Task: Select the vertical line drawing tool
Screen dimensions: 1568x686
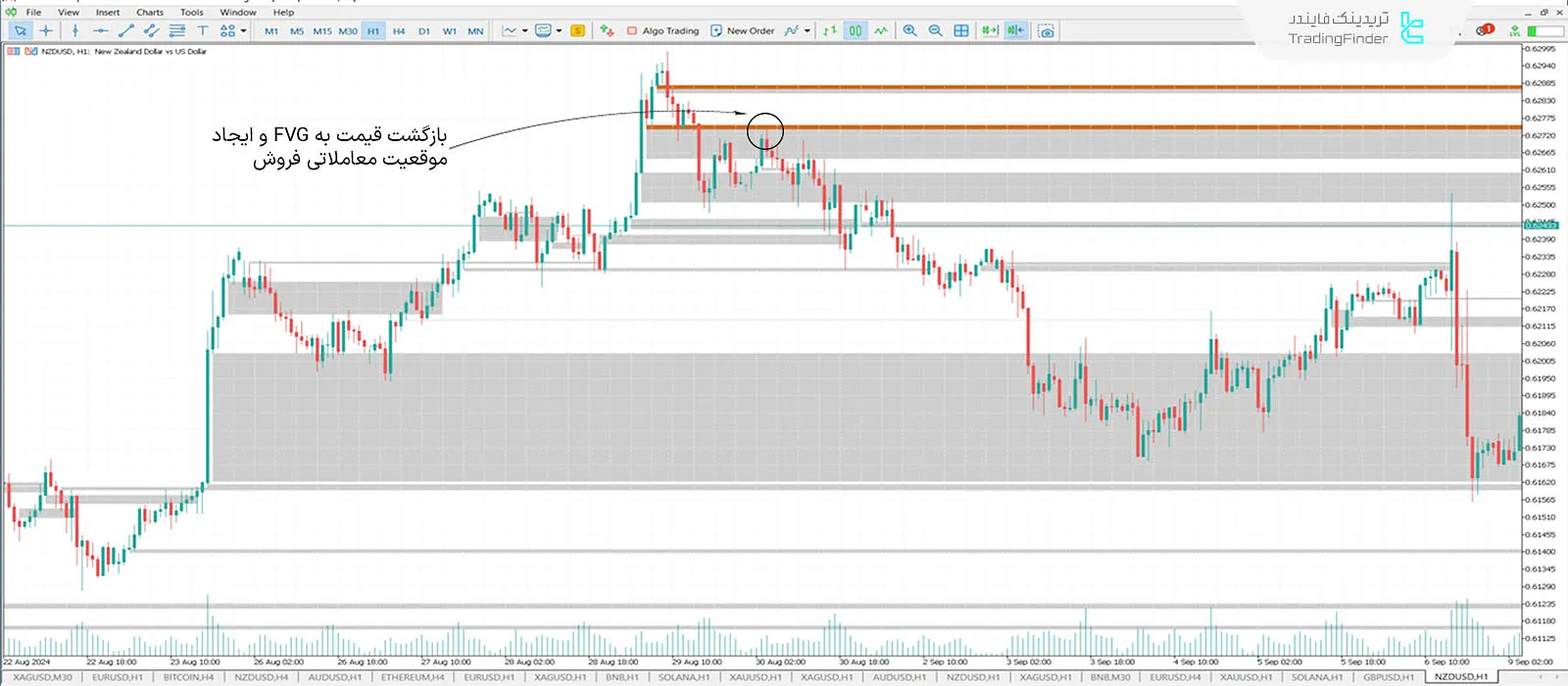Action: coord(75,31)
